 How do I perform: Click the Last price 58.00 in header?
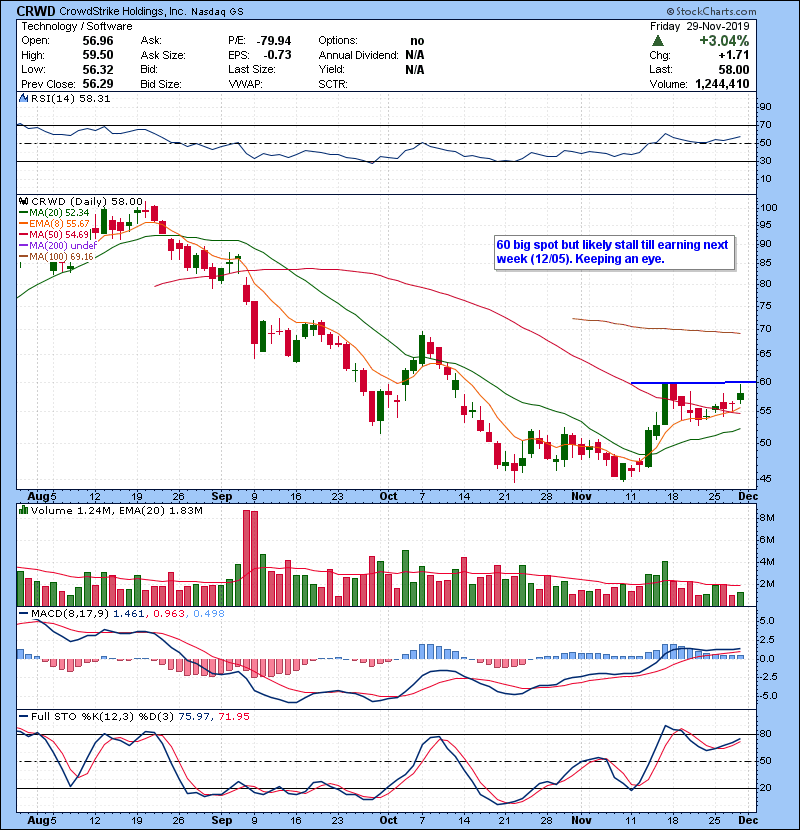[734, 69]
